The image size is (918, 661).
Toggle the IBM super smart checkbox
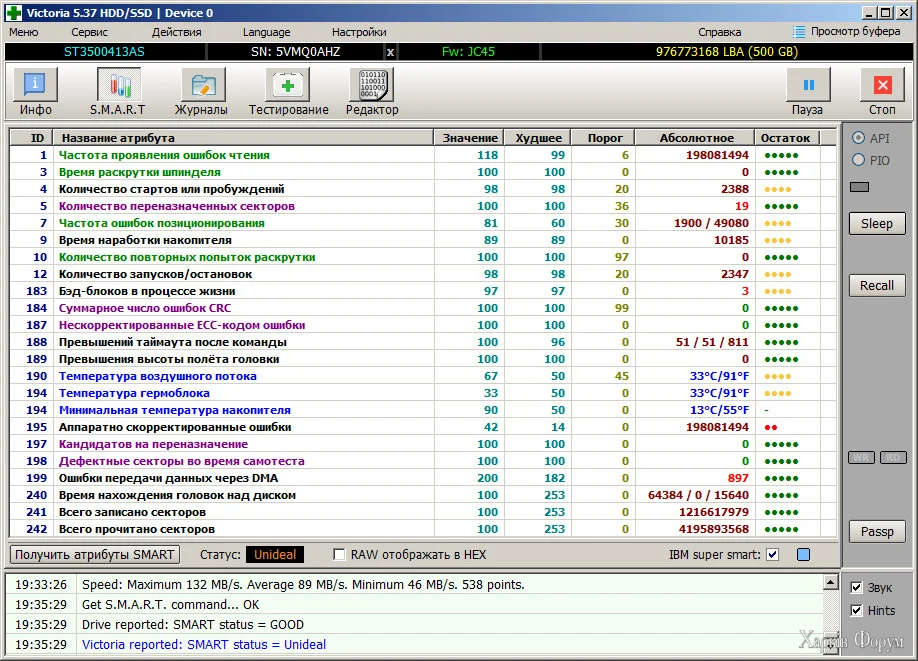click(772, 554)
